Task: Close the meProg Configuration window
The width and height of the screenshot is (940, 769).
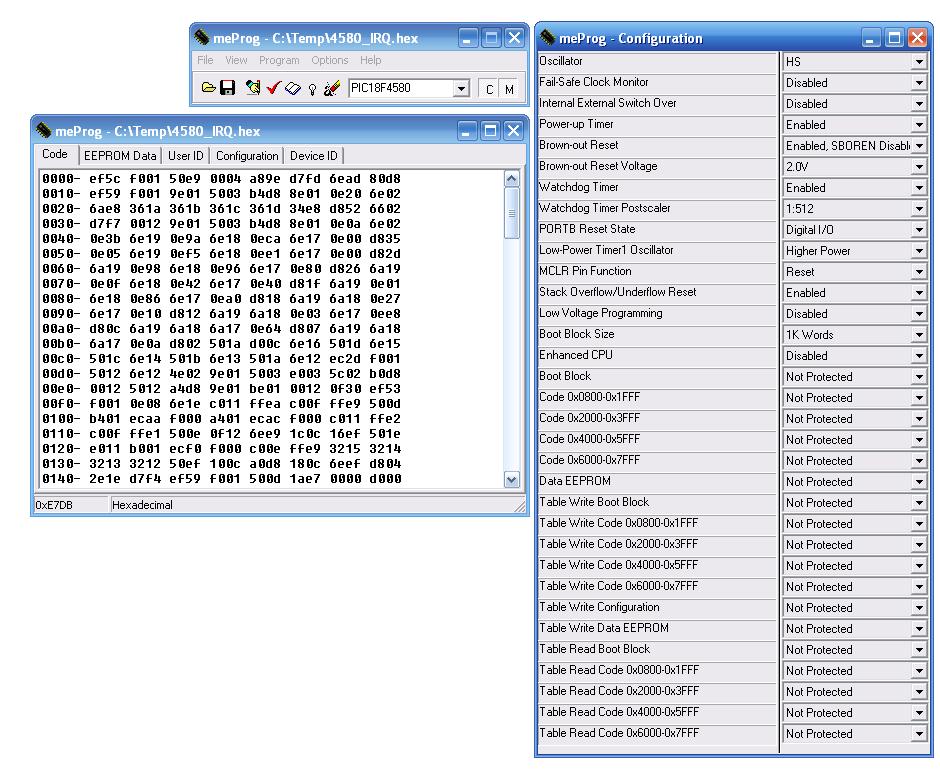Action: point(917,38)
